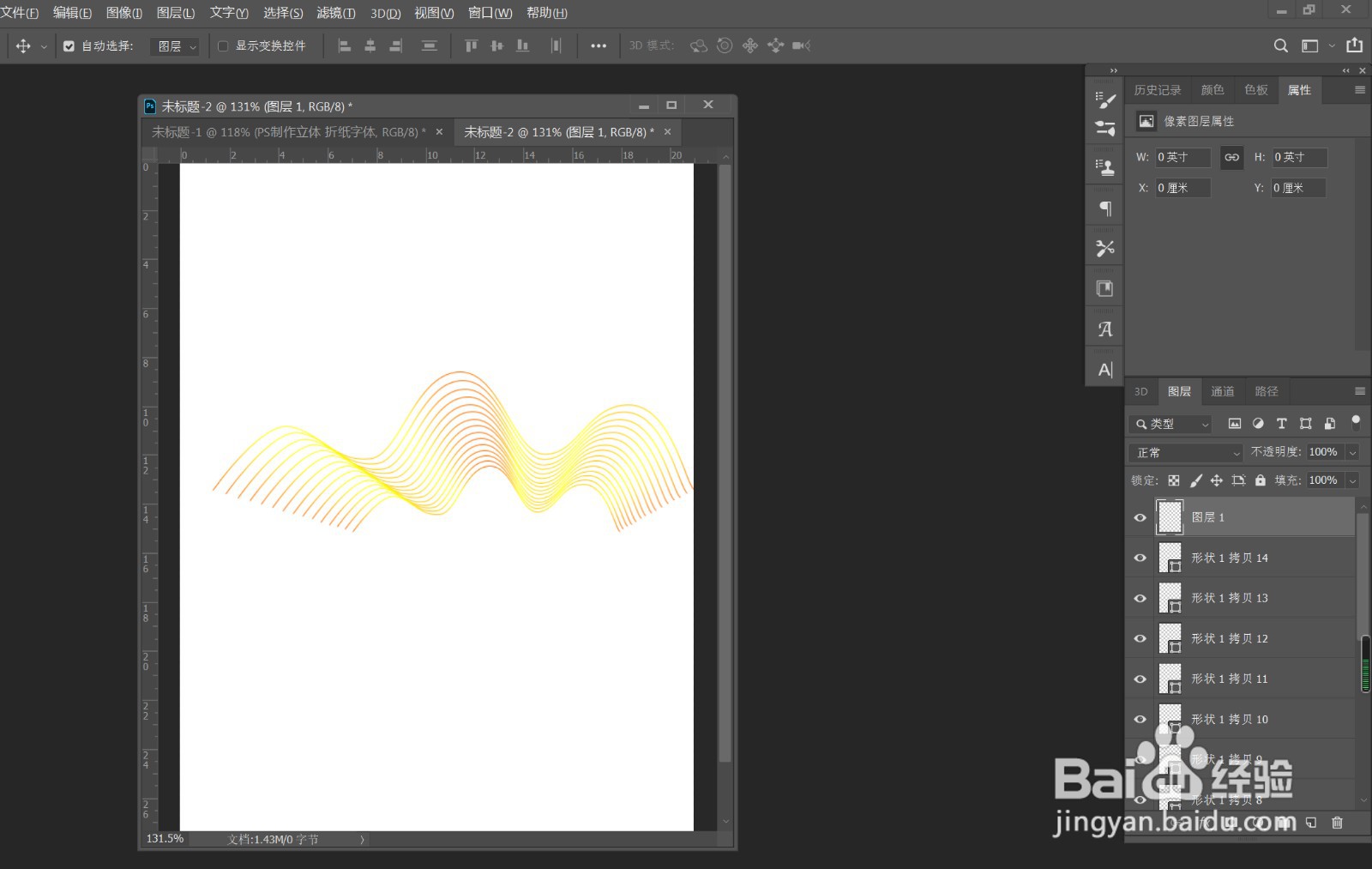Filter layers by pixel layer icon
Screen dimensions: 1372x869
click(1235, 424)
